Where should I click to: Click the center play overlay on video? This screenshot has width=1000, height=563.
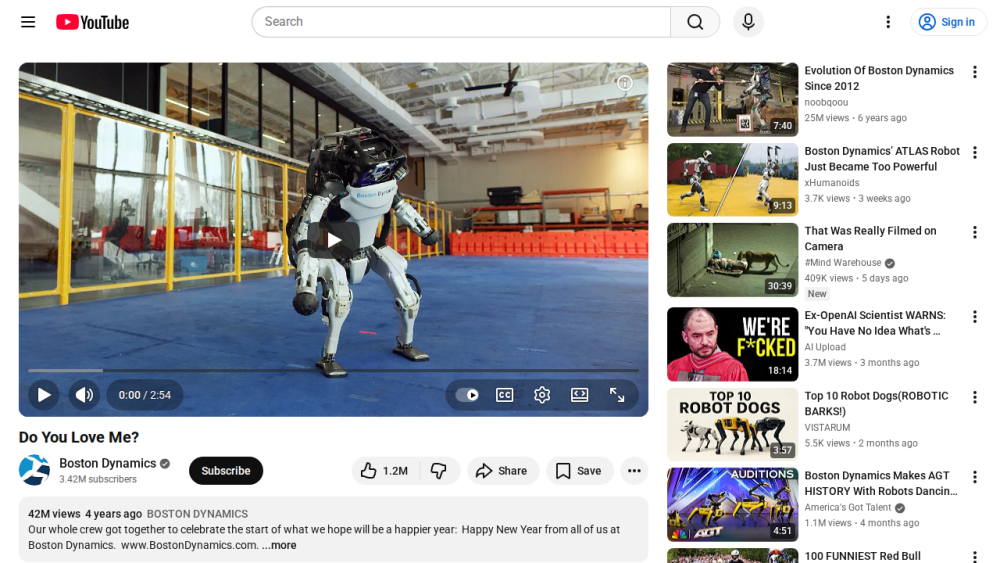coord(334,240)
